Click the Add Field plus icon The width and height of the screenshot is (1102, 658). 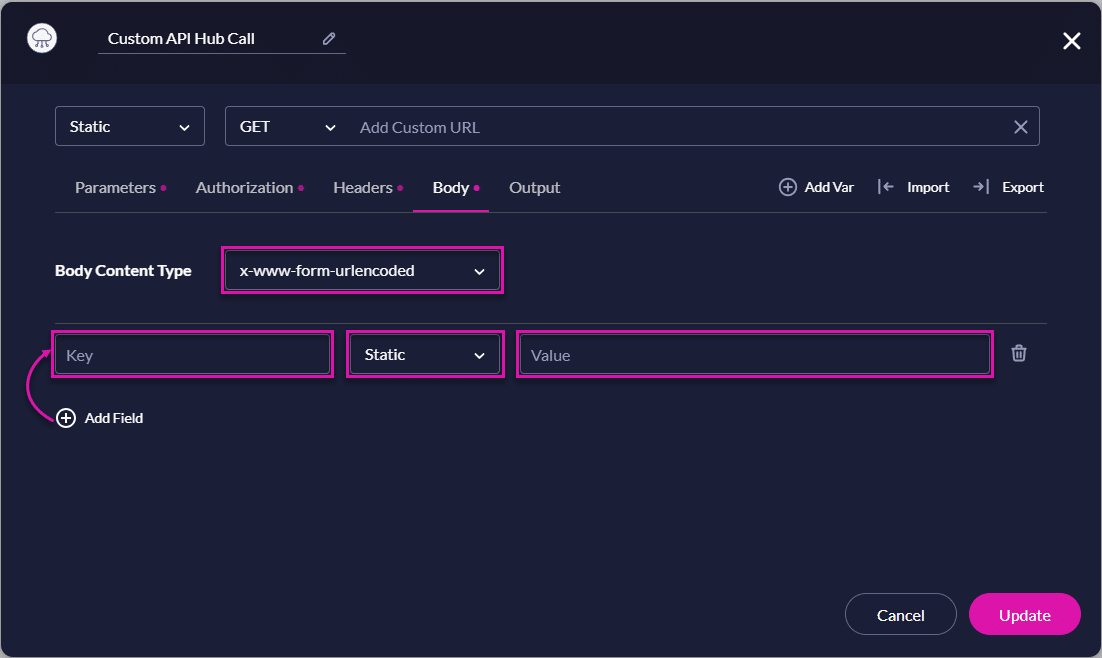pyautogui.click(x=66, y=418)
